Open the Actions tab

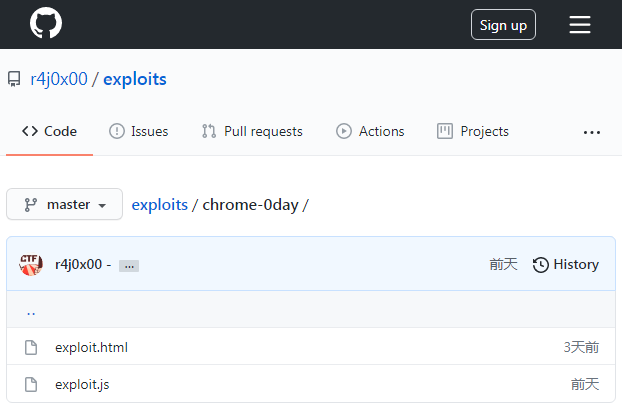click(370, 131)
